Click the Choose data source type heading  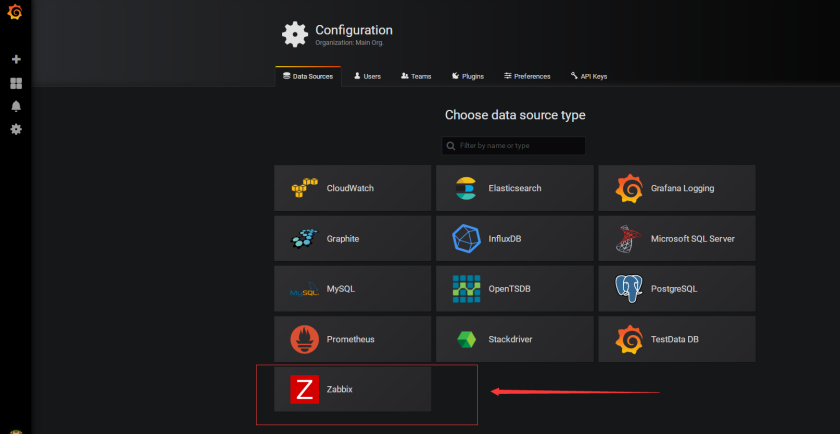pos(515,115)
